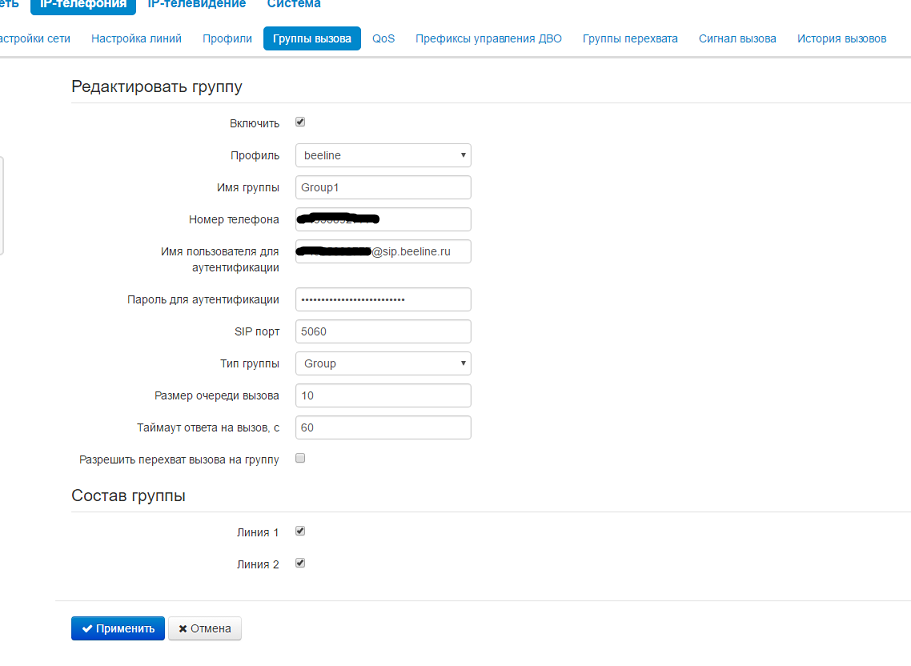Enable Разрешить перехват вызова на группу
Viewport: 911px width, 666px height.
(300, 458)
